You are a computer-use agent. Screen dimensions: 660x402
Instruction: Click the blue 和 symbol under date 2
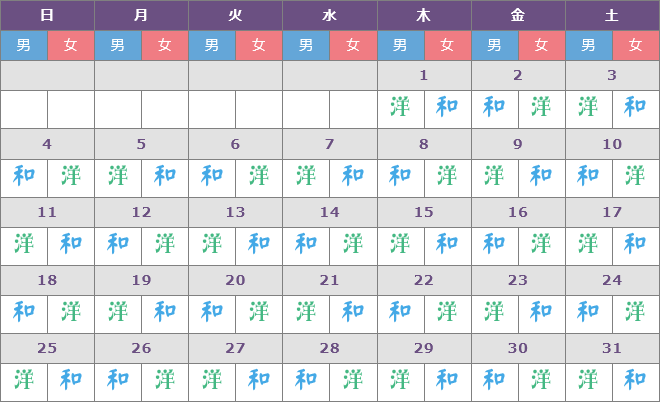[x=494, y=108]
